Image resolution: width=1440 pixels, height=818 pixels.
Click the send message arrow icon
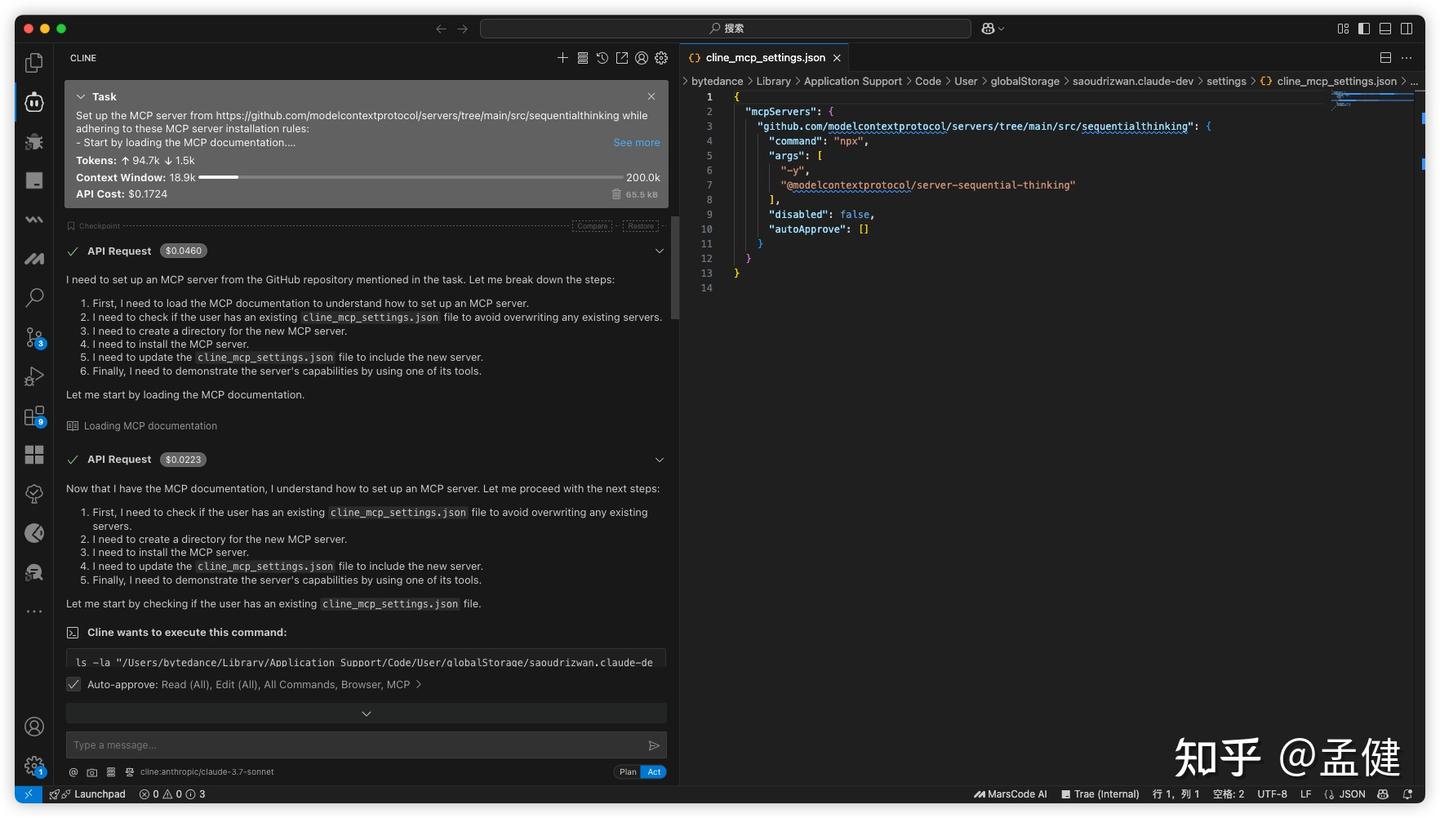653,745
